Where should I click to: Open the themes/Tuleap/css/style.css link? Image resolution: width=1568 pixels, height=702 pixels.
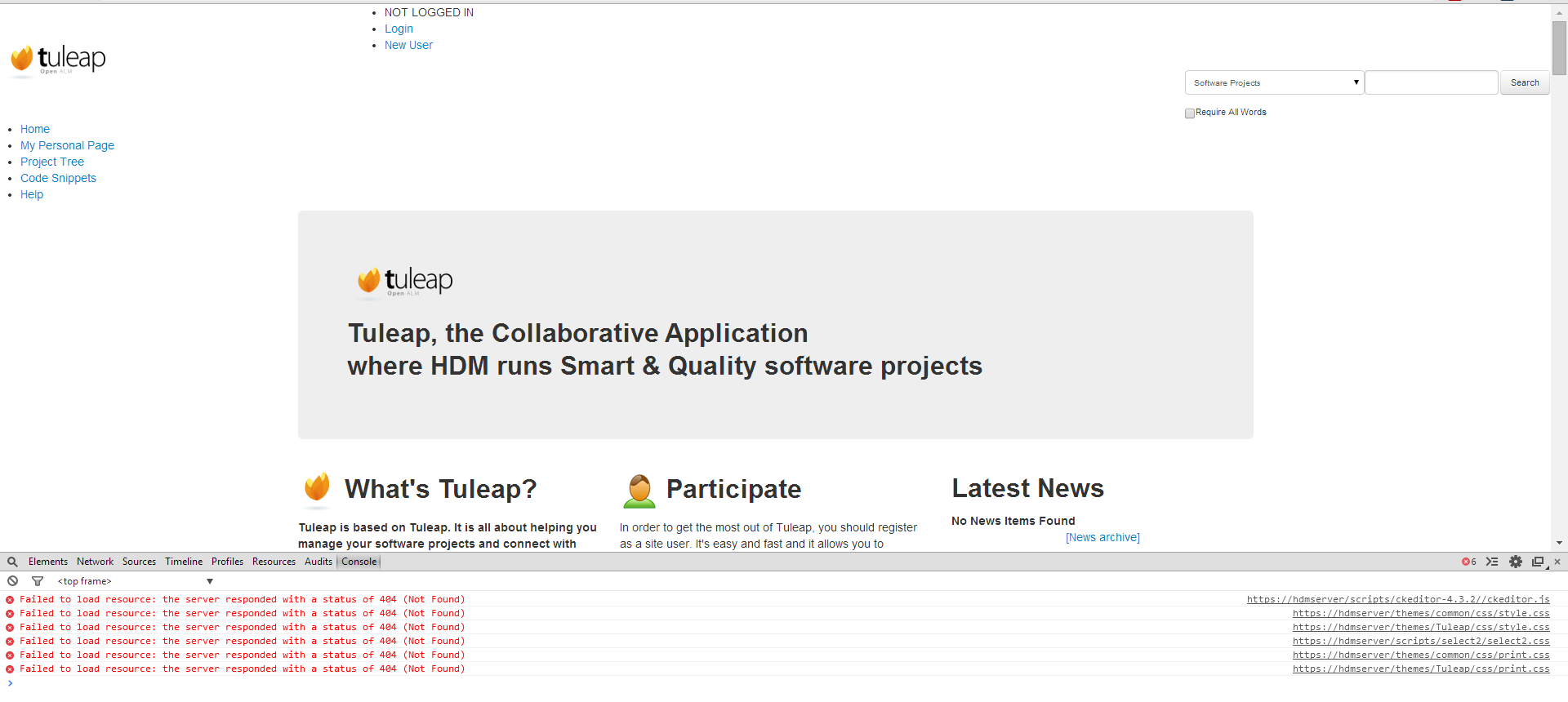tap(1421, 627)
